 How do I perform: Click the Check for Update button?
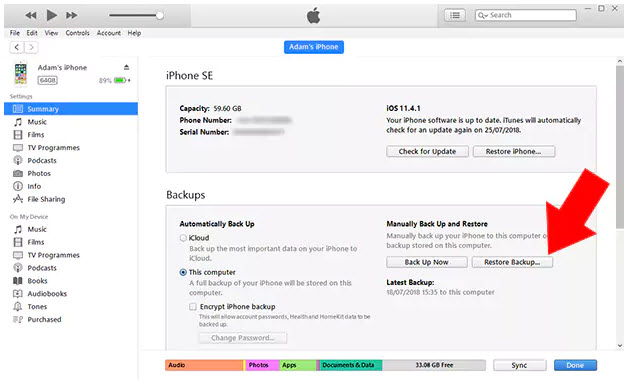point(427,152)
